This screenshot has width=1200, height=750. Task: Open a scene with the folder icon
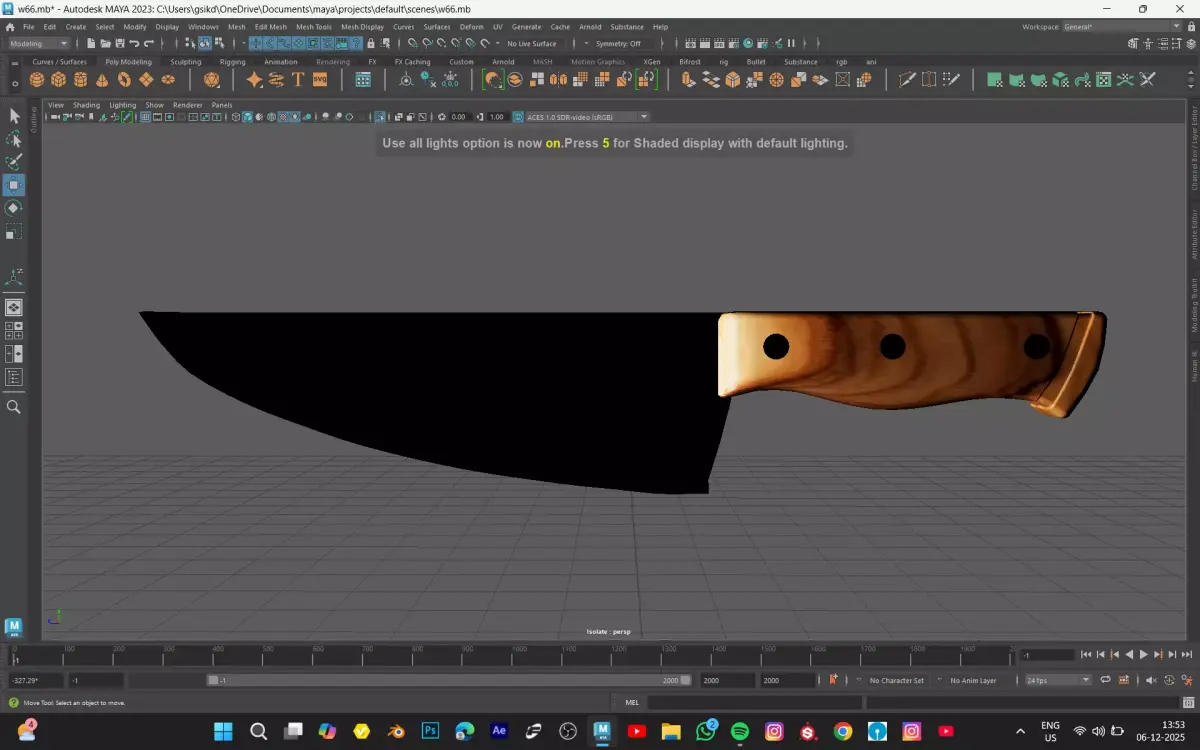[x=105, y=43]
